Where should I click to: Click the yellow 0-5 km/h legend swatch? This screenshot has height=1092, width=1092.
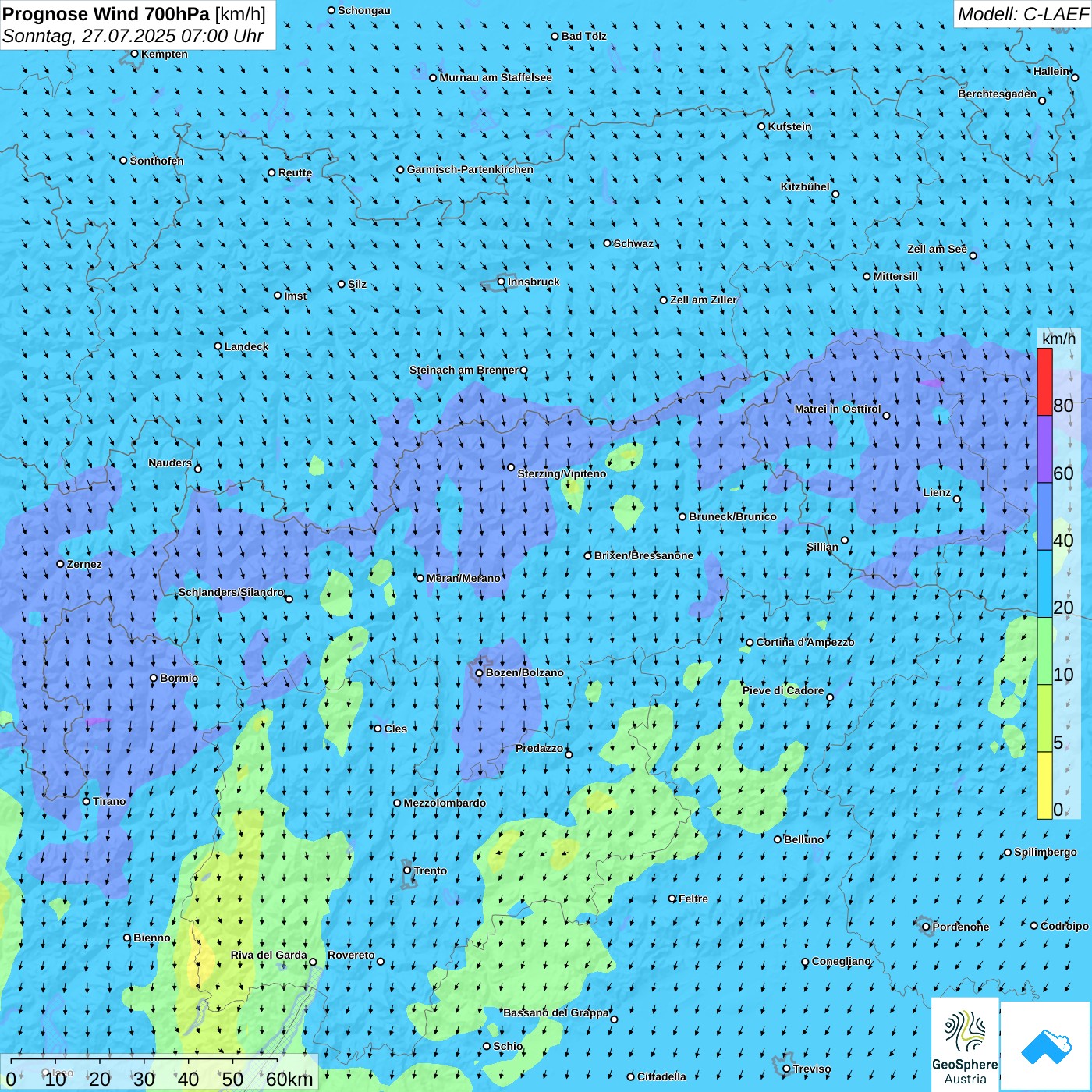click(x=1044, y=785)
